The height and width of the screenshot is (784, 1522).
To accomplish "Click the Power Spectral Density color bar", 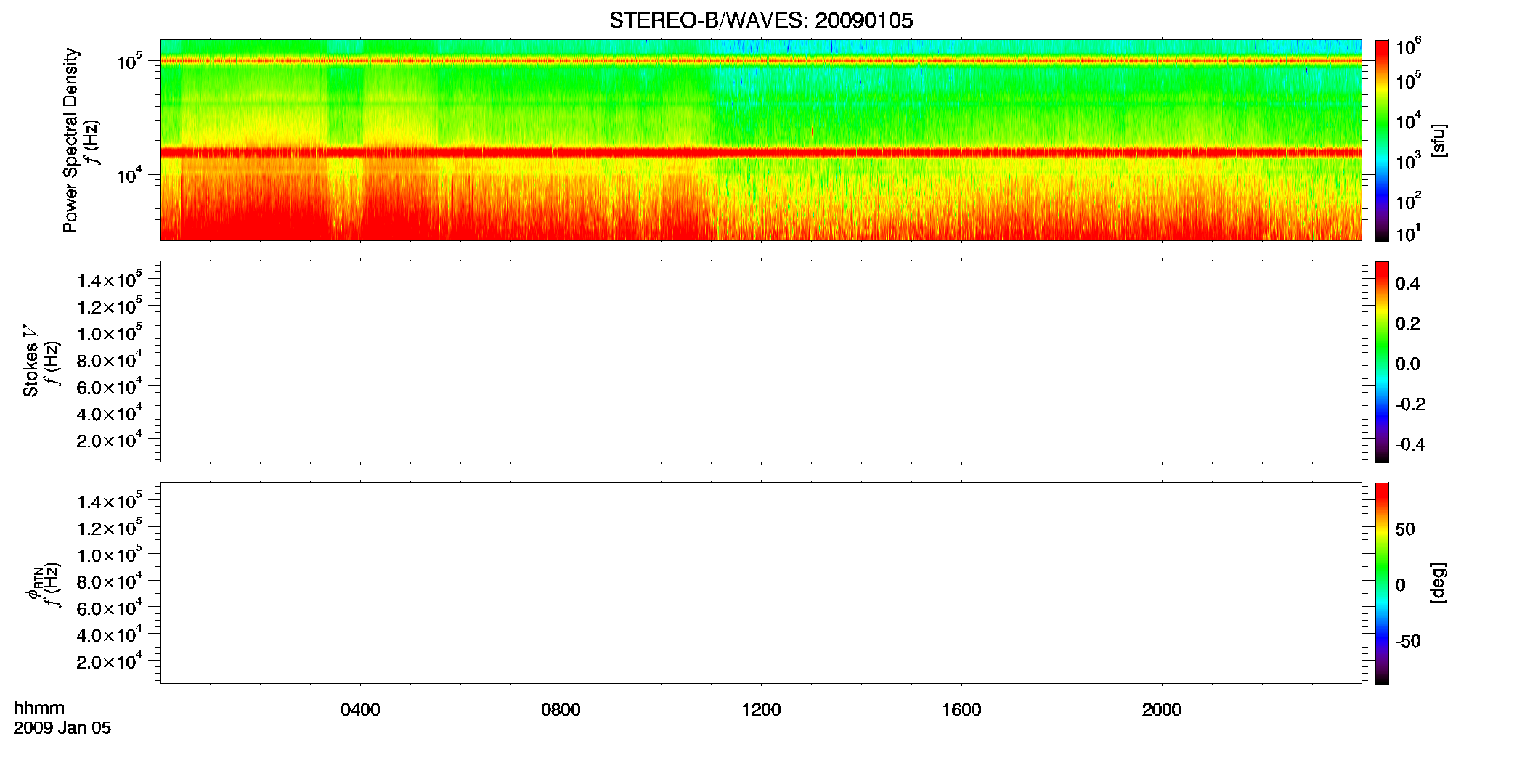I will (x=1381, y=140).
